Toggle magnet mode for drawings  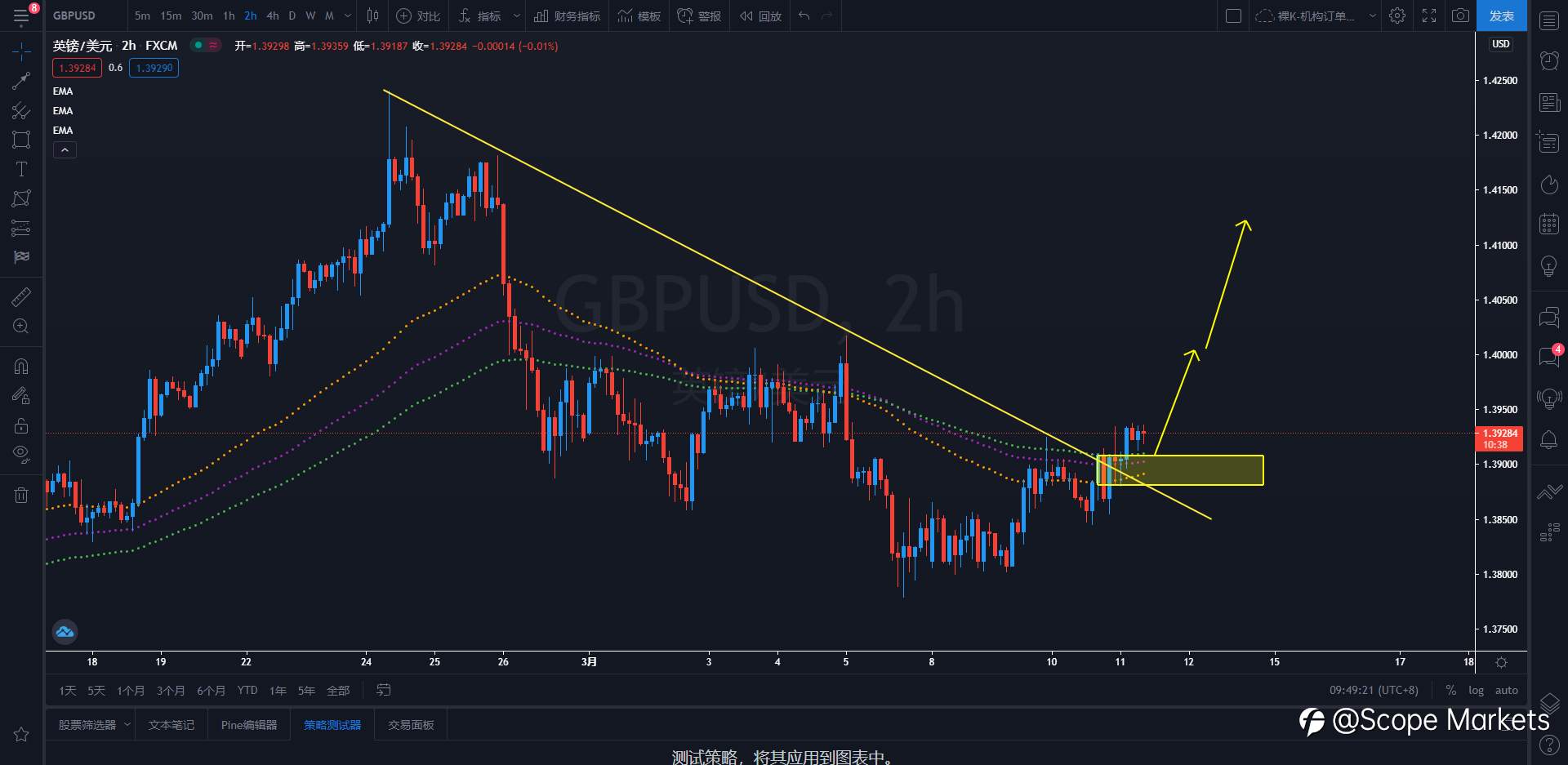point(21,367)
